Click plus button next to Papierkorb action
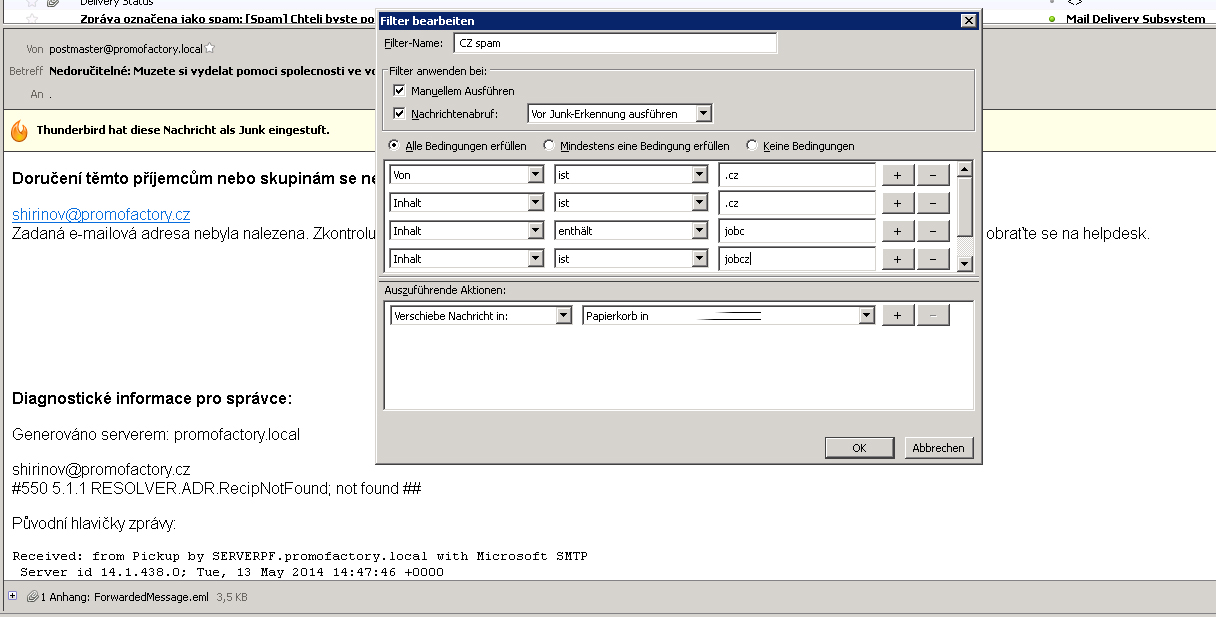The width and height of the screenshot is (1216, 617). coord(897,315)
